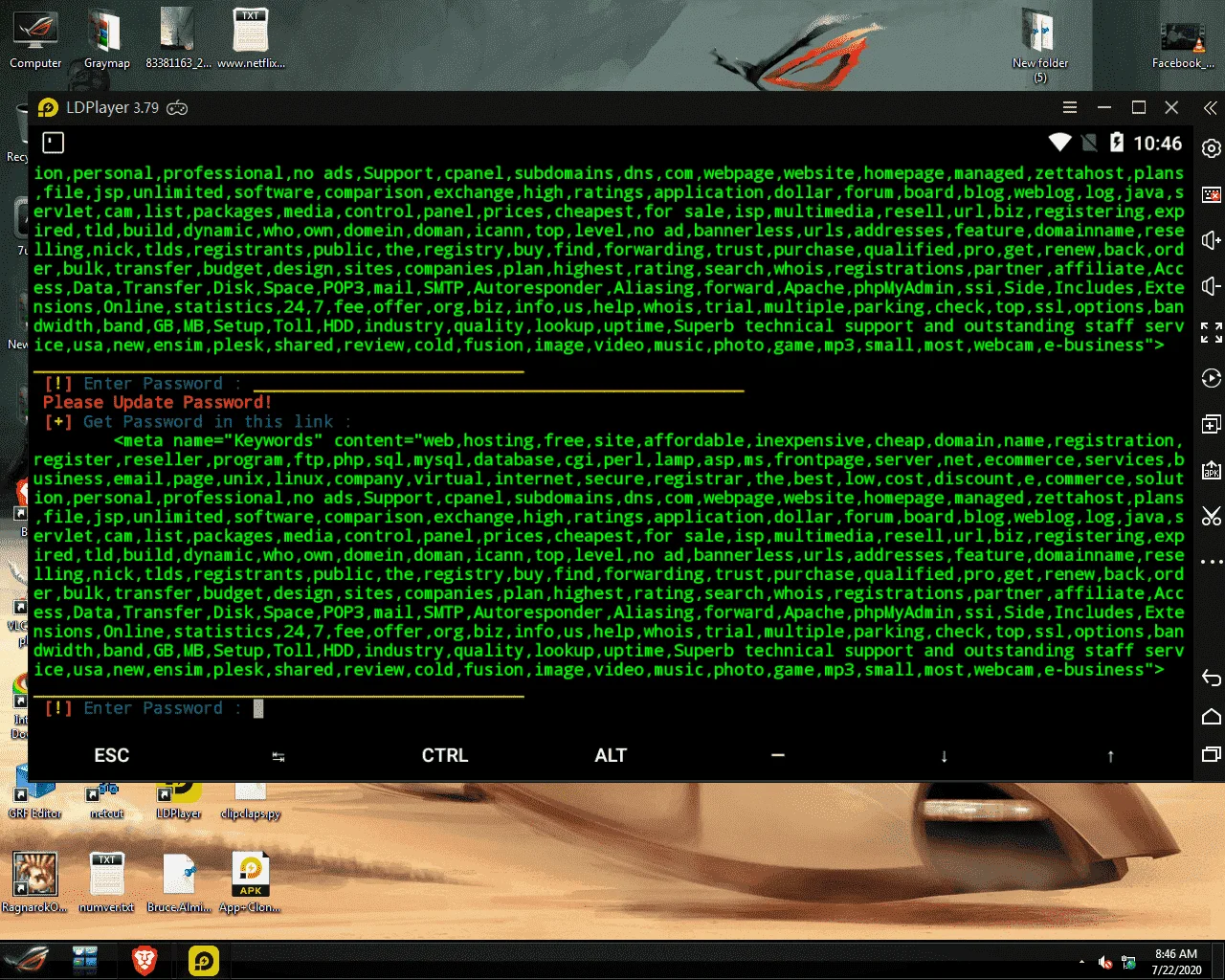
Task: Click the window switcher icon in taskbar
Action: (85, 960)
